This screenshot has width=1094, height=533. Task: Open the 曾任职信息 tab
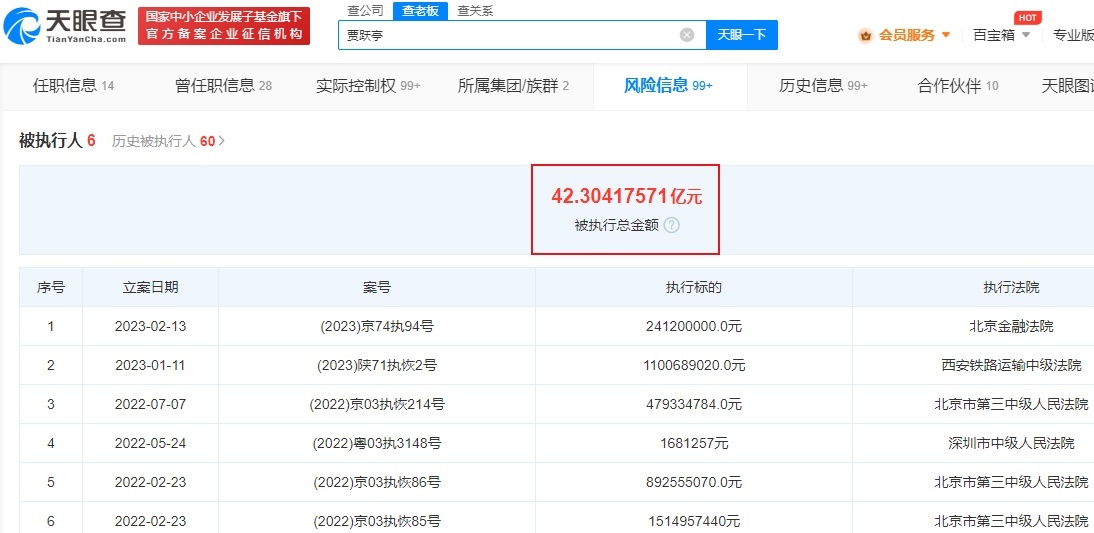pos(223,86)
